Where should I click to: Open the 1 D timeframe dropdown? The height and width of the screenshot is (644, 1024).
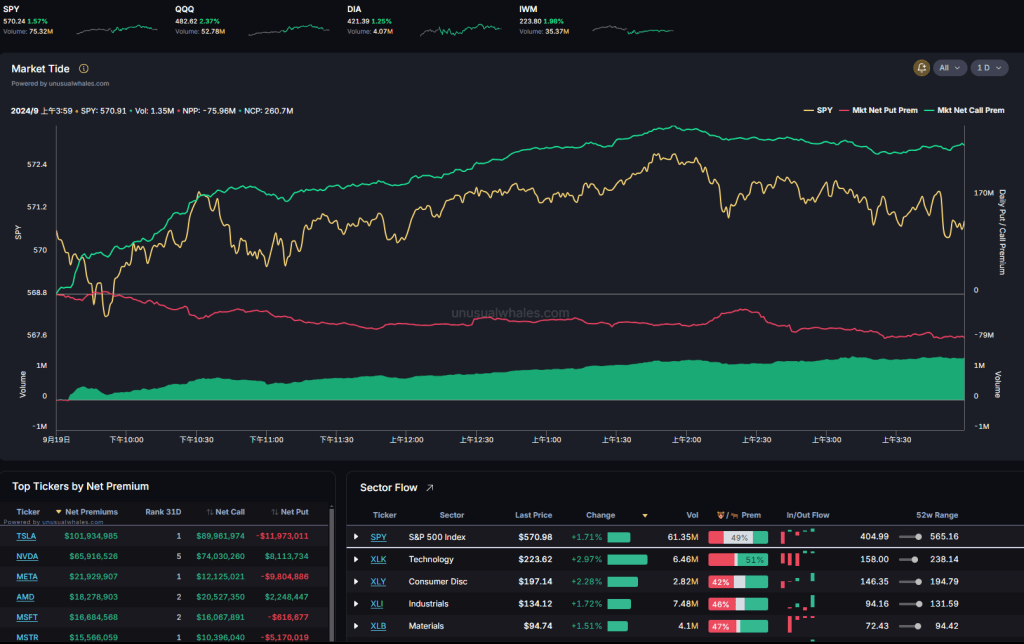988,68
